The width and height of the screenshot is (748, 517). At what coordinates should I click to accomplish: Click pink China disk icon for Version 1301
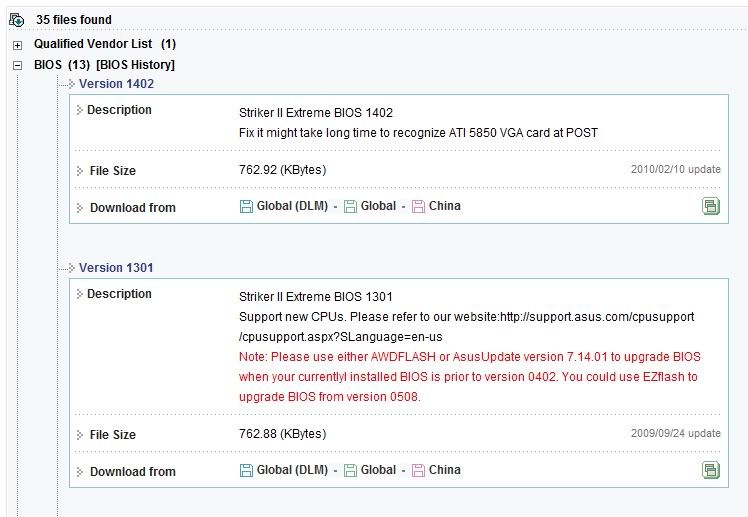[418, 470]
